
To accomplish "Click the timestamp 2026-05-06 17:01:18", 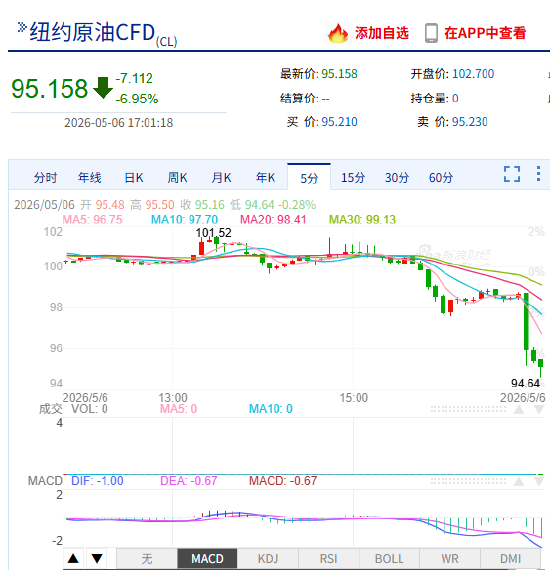I will 119,123.
